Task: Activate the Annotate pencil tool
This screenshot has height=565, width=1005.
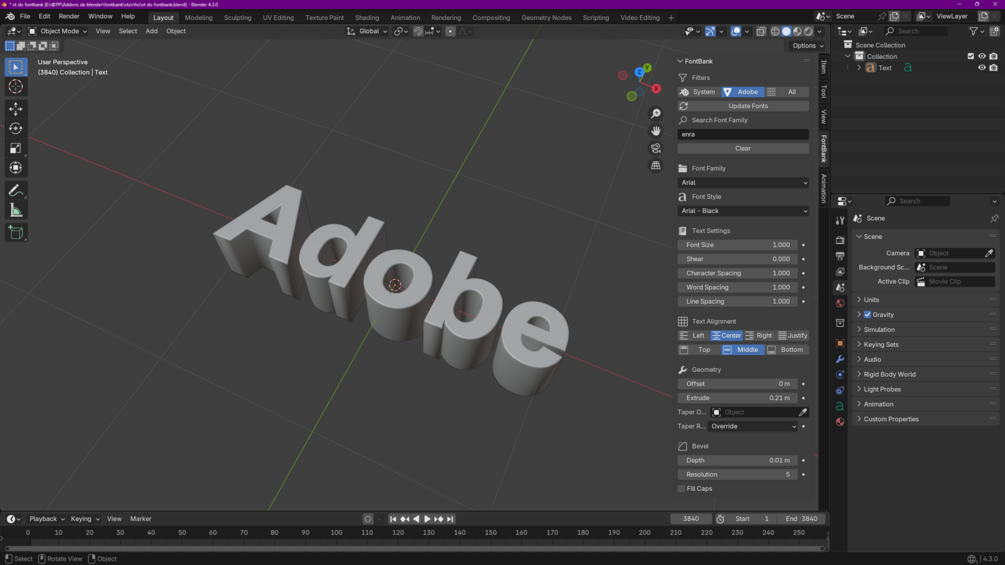Action: (x=15, y=191)
